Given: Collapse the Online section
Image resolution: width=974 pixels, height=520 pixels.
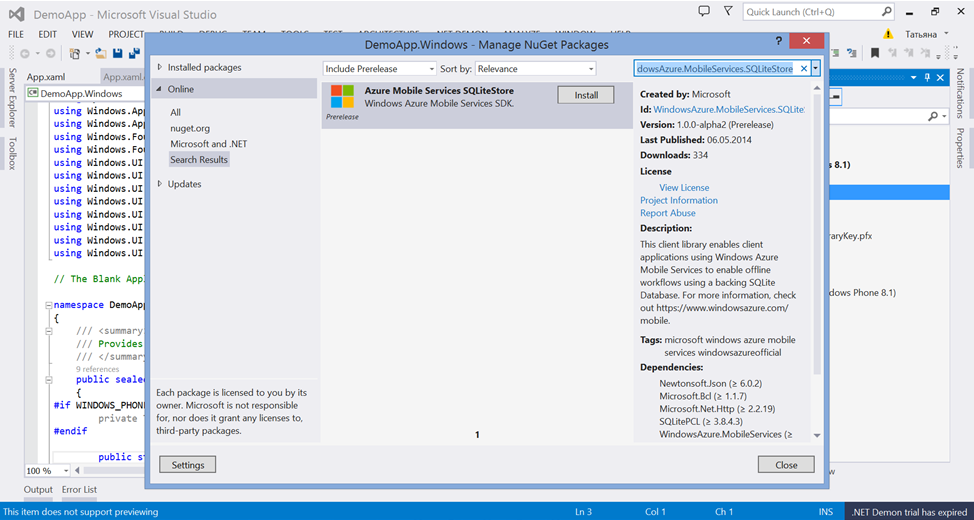Looking at the screenshot, I should [160, 89].
